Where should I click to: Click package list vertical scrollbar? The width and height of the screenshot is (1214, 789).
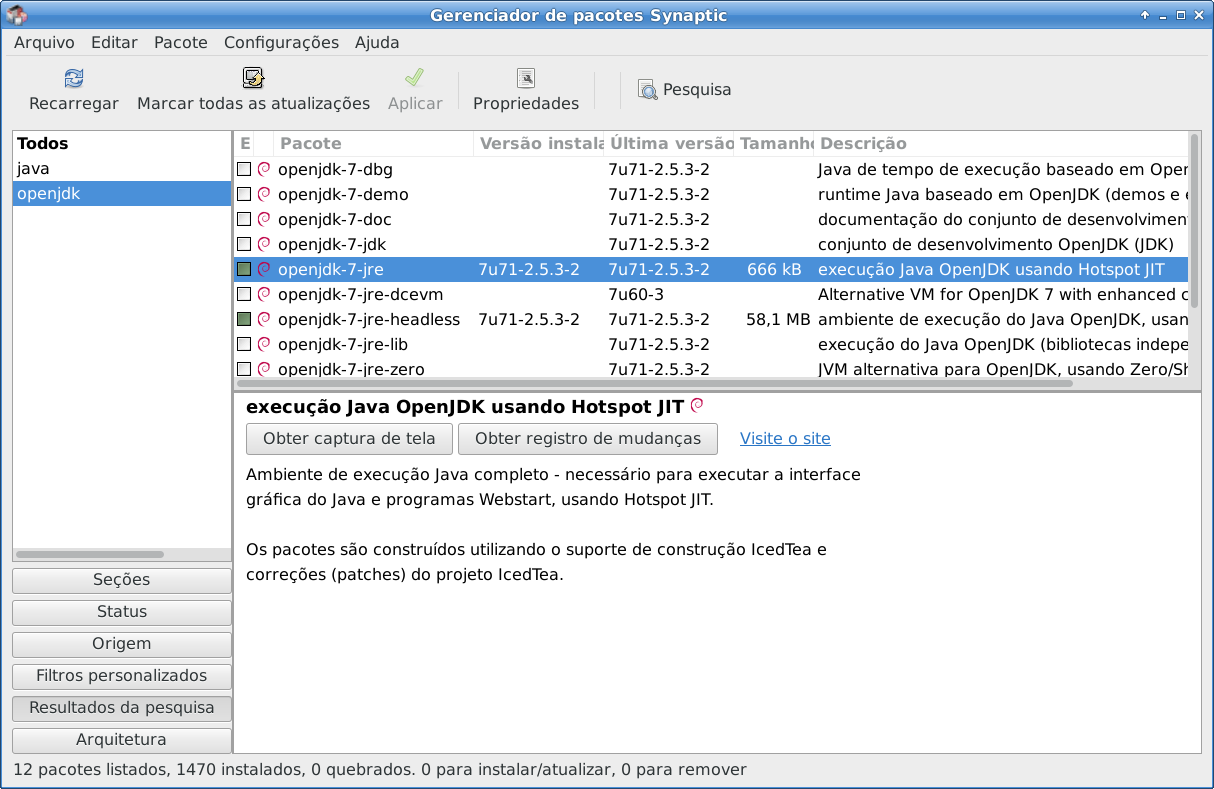[x=1194, y=220]
